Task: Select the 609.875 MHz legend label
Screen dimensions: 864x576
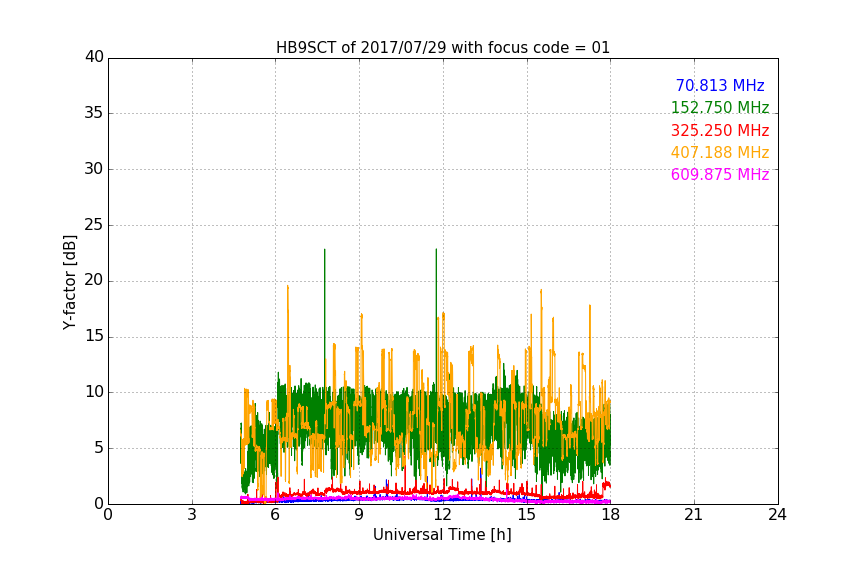Action: coord(720,175)
